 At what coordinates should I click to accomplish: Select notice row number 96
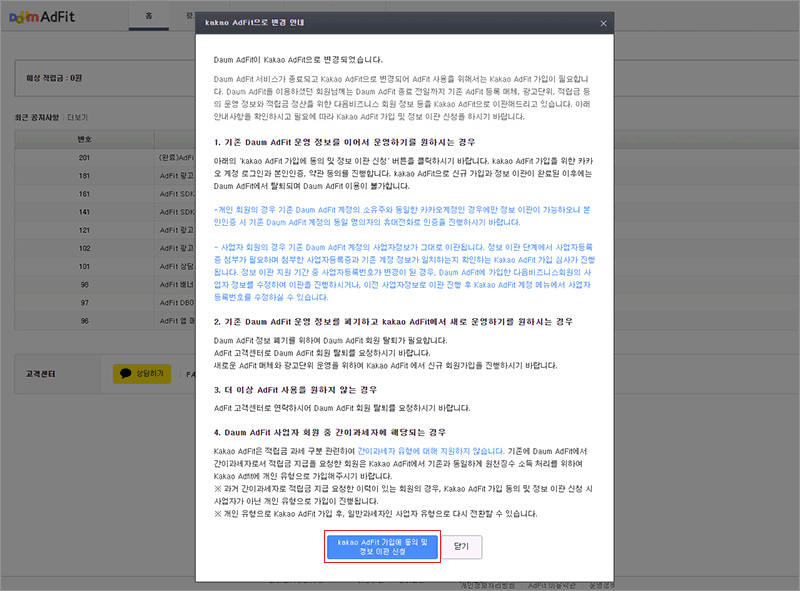click(x=84, y=321)
